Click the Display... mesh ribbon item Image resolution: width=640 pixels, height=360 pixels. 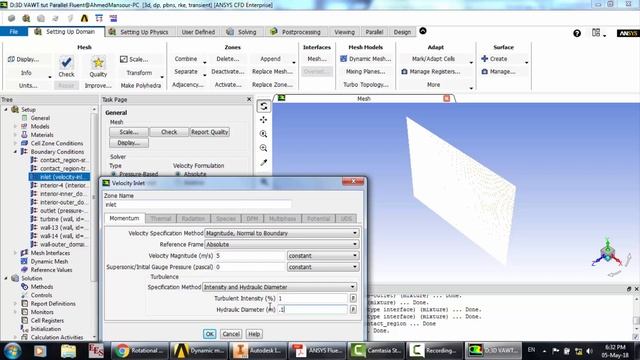click(24, 59)
